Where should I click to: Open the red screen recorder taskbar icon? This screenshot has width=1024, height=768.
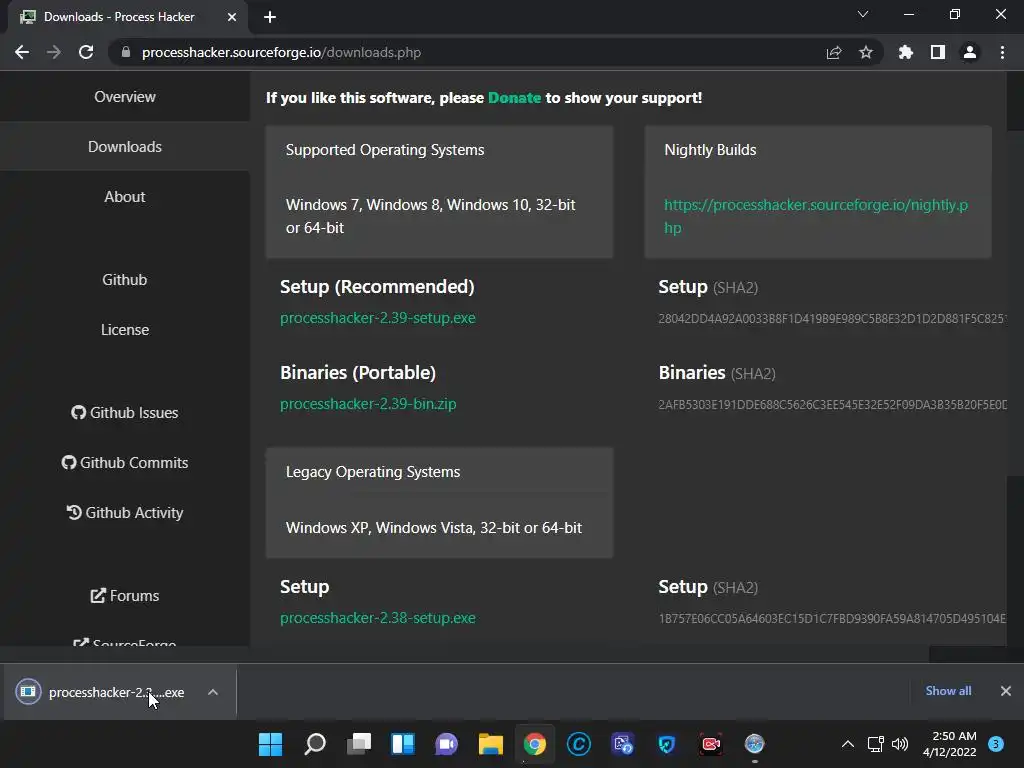tap(711, 744)
